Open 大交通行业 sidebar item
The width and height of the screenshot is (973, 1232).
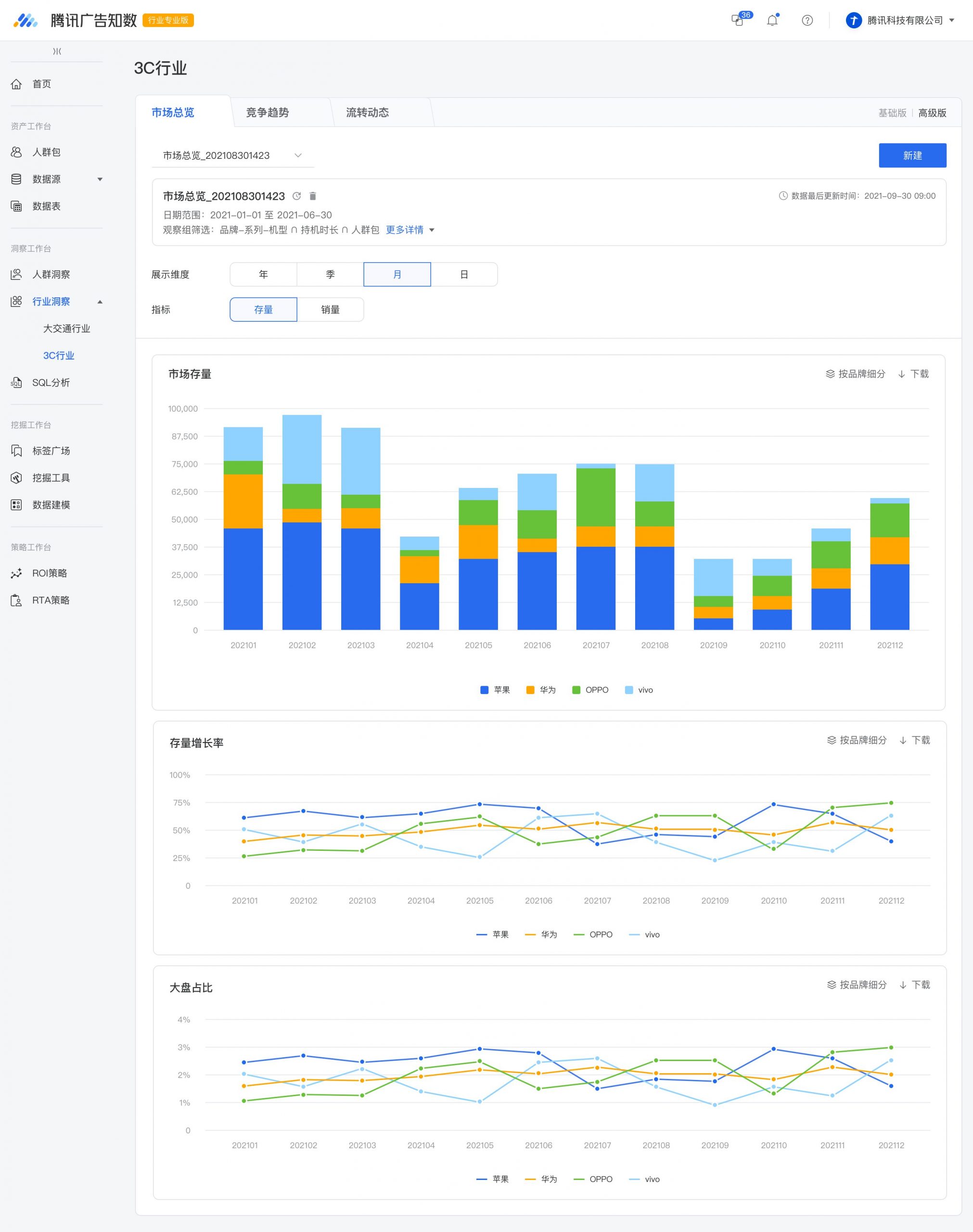(x=67, y=329)
